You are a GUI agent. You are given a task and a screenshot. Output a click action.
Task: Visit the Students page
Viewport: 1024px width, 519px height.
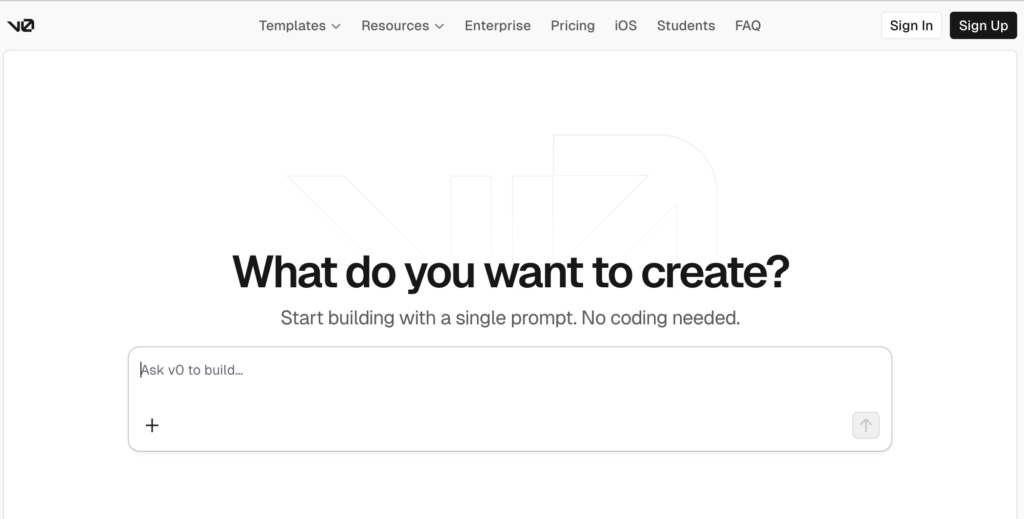tap(685, 26)
